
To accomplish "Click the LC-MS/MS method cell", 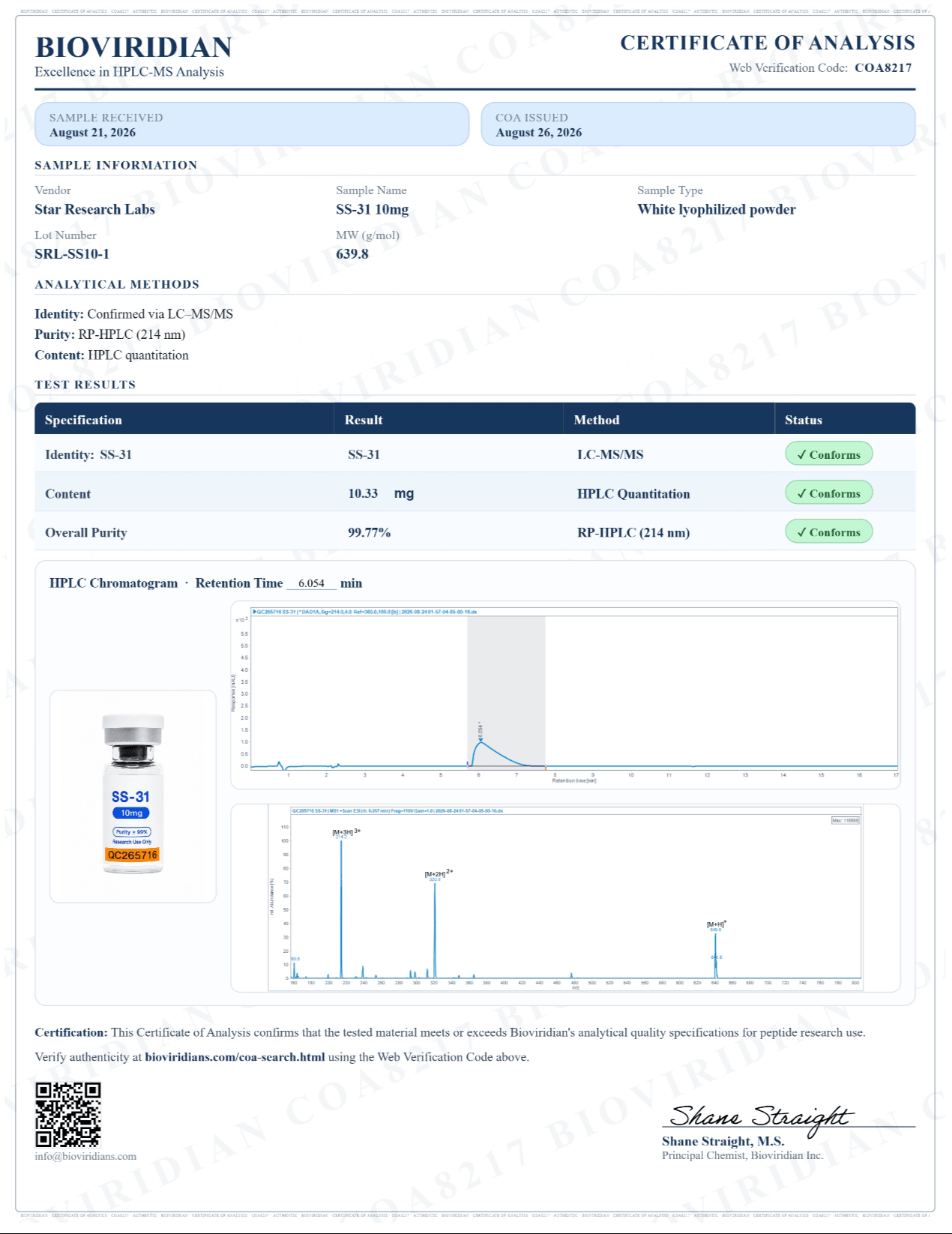I will (x=610, y=454).
